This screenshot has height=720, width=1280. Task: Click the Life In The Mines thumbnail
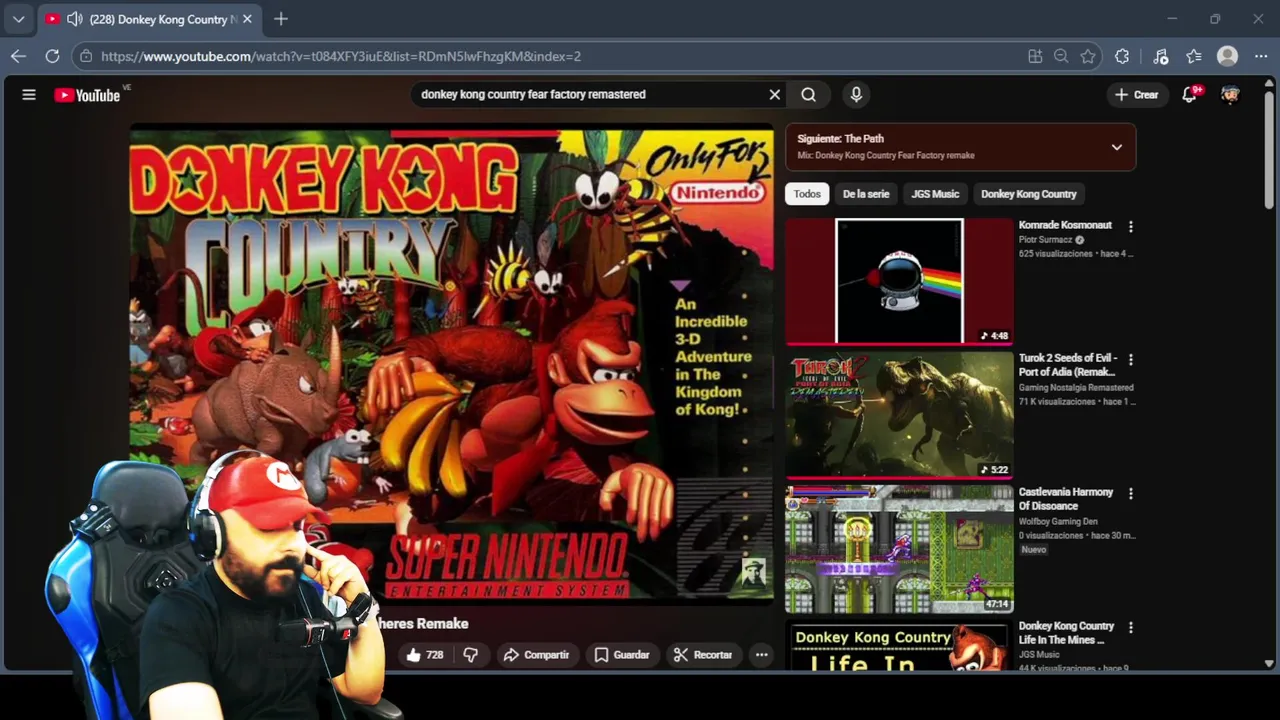coord(899,645)
